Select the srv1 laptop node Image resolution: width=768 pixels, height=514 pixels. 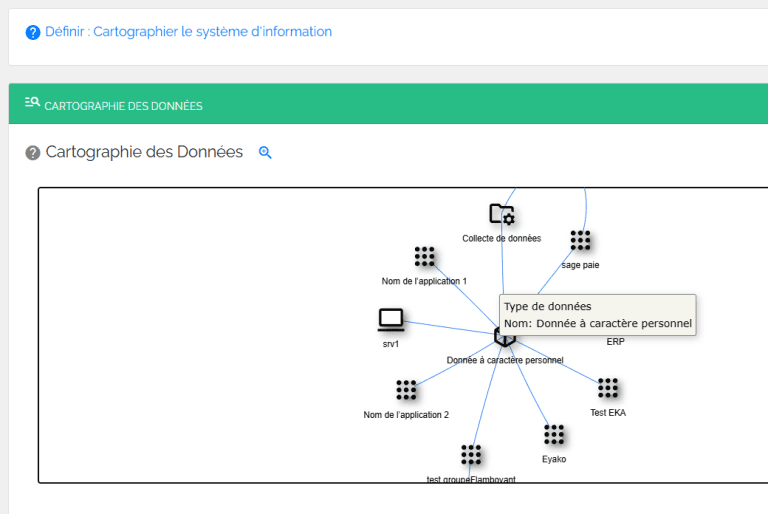391,320
